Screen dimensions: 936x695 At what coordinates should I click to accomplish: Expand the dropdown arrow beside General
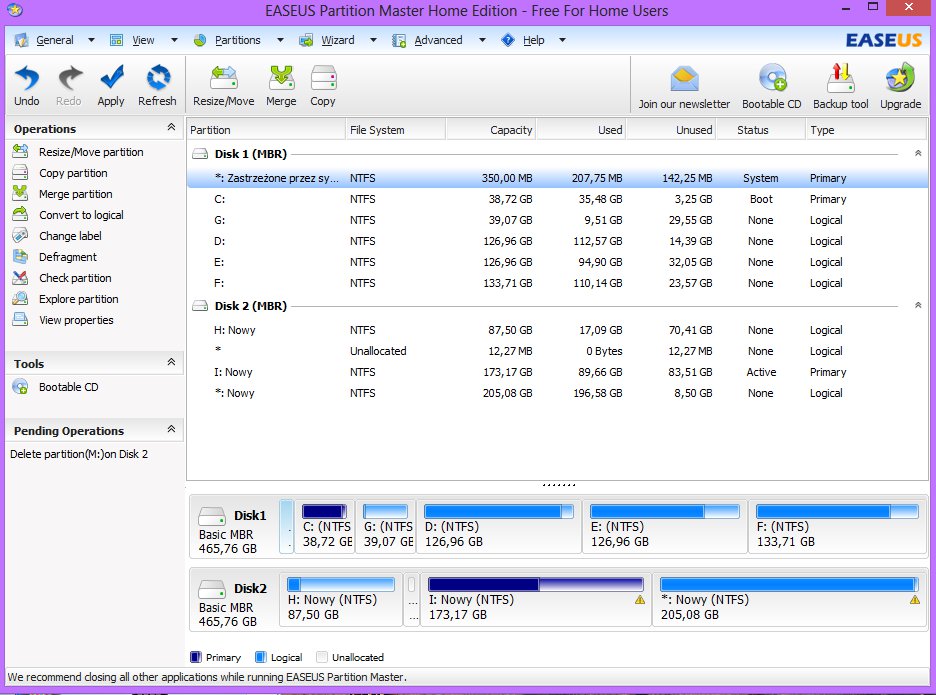point(91,40)
